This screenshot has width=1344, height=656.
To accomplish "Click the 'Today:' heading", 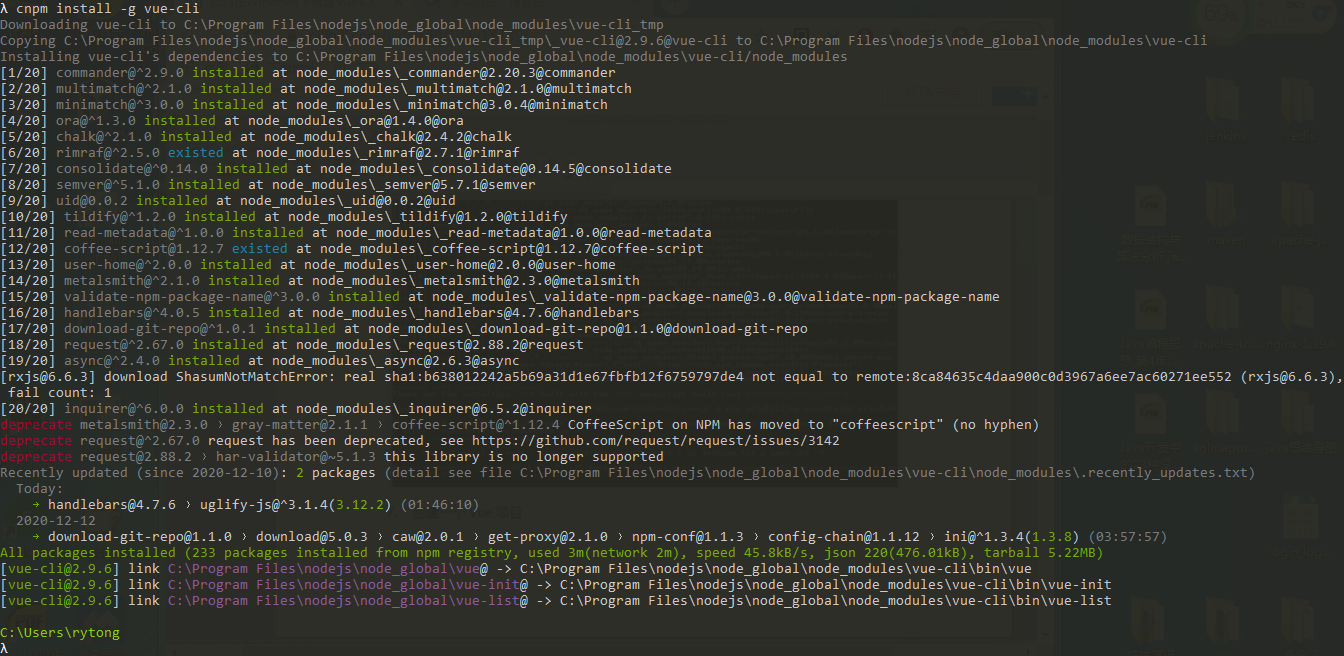I will (40, 488).
